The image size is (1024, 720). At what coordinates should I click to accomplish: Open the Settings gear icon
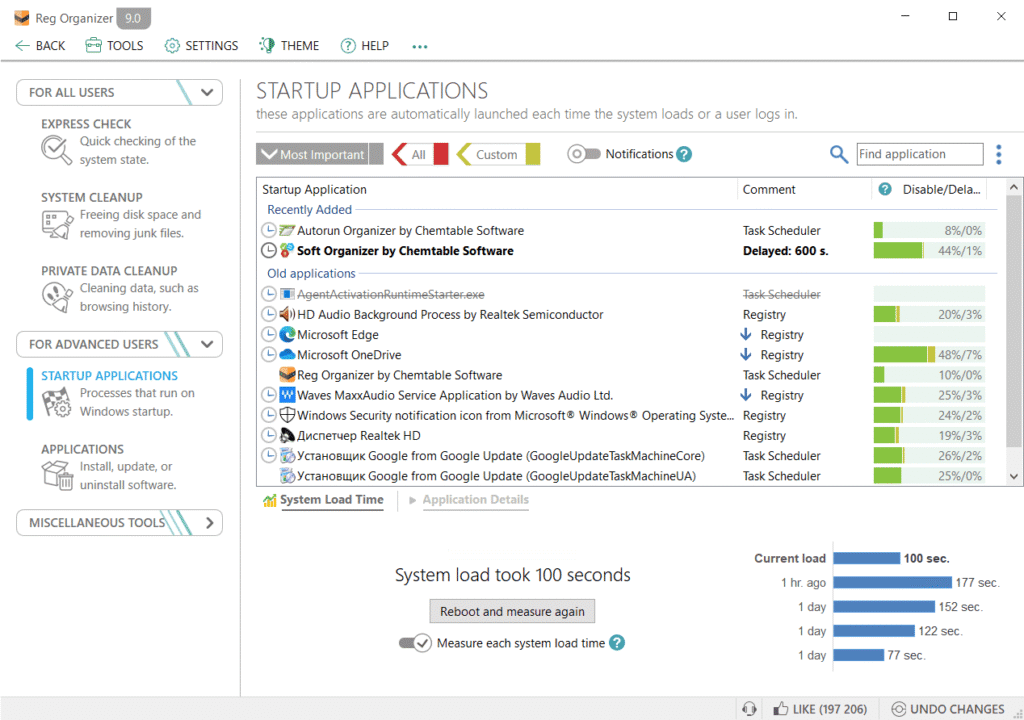[172, 46]
